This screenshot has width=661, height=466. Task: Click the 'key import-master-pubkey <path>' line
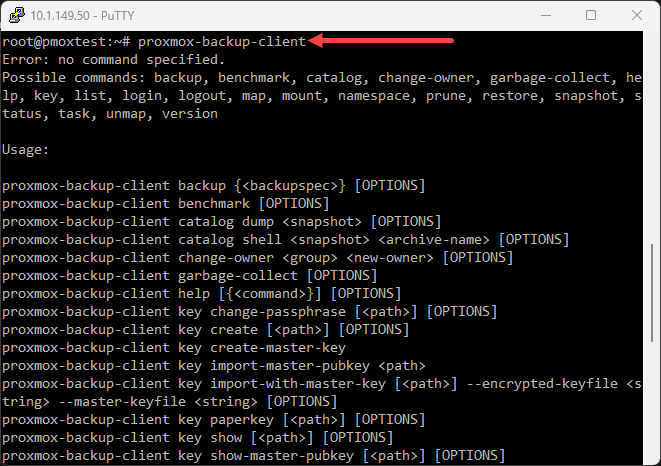214,366
